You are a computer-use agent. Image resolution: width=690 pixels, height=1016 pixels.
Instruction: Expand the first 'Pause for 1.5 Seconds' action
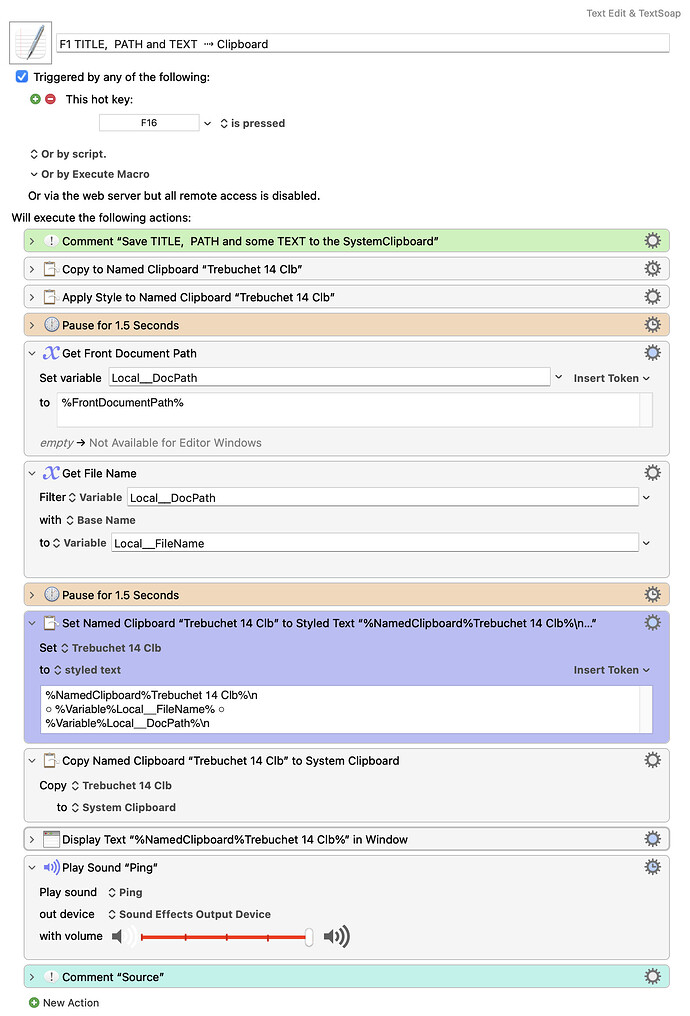tap(31, 325)
